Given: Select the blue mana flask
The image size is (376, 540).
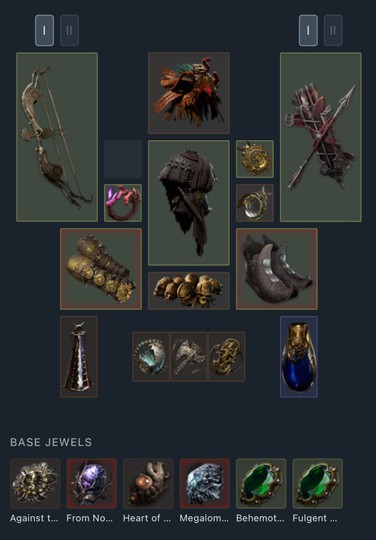Looking at the screenshot, I should [x=299, y=357].
